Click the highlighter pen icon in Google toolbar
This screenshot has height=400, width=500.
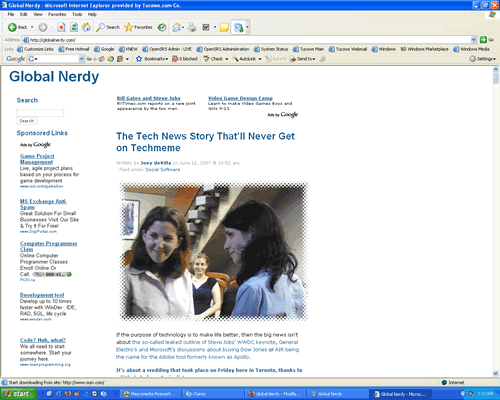point(322,59)
